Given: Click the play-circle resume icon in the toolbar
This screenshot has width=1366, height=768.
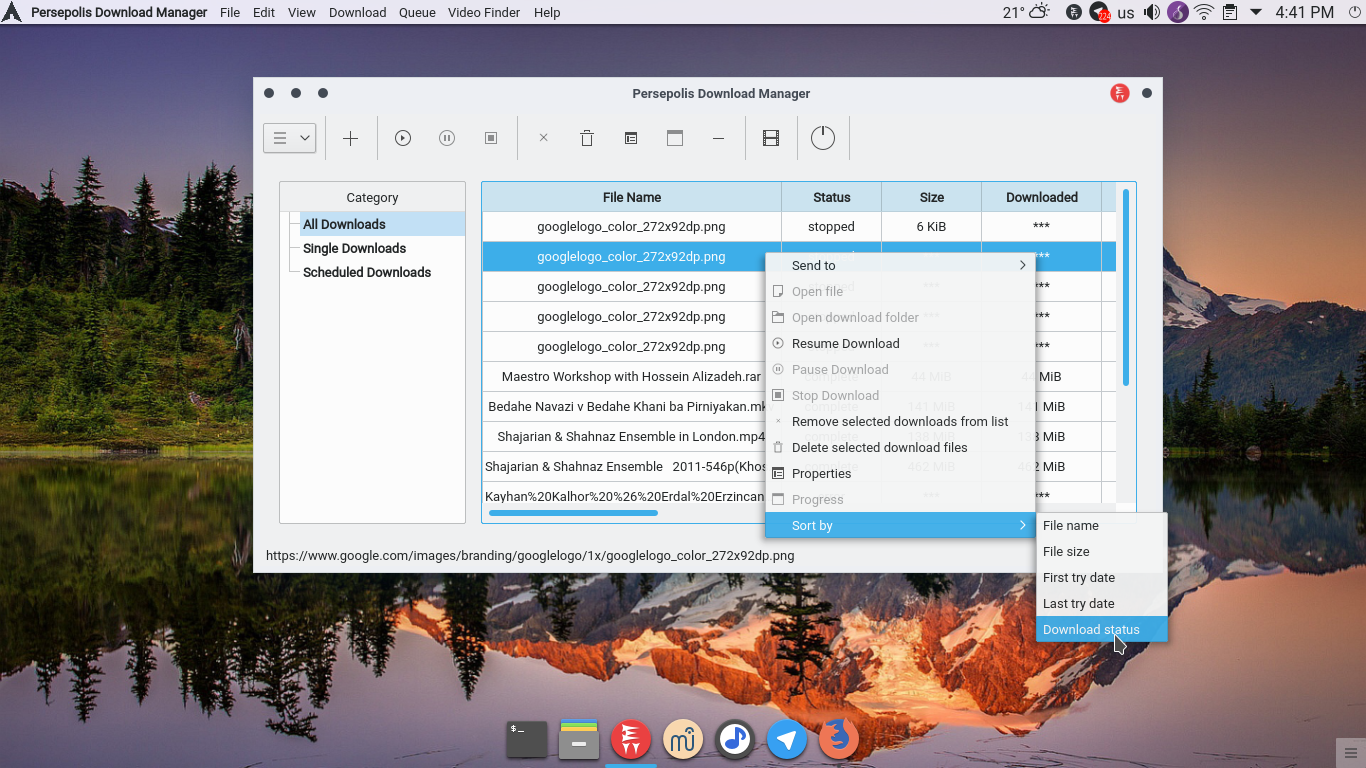Looking at the screenshot, I should pyautogui.click(x=403, y=139).
